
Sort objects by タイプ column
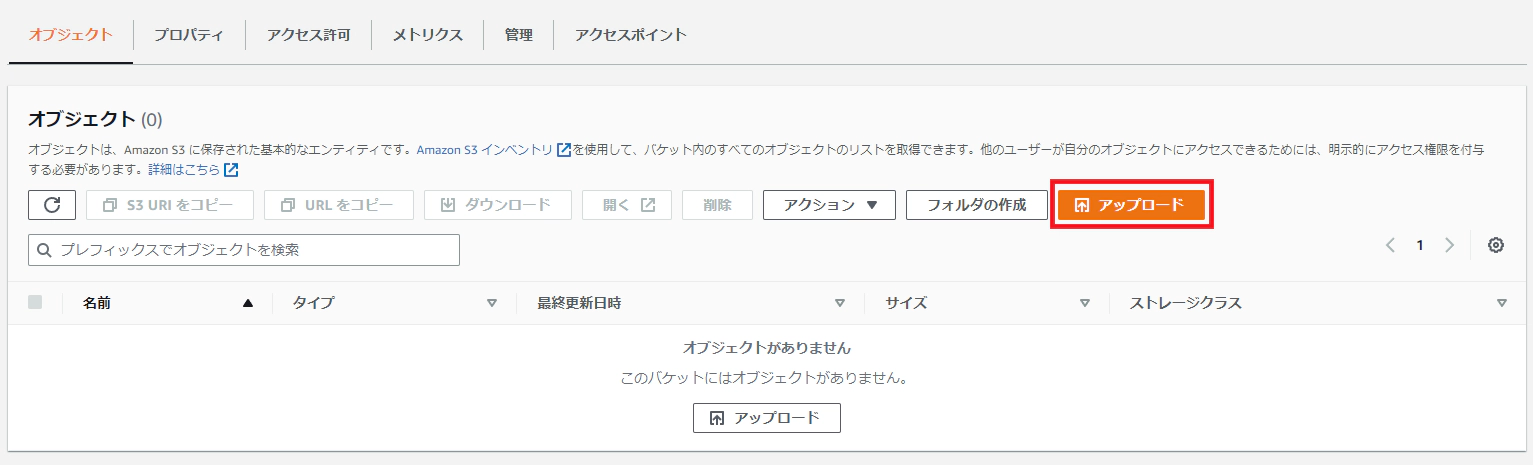pyautogui.click(x=491, y=303)
